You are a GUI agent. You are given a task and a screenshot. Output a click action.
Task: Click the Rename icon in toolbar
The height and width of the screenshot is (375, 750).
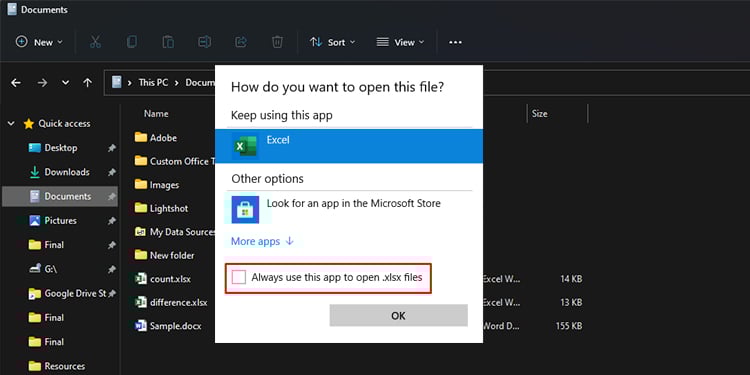(205, 42)
